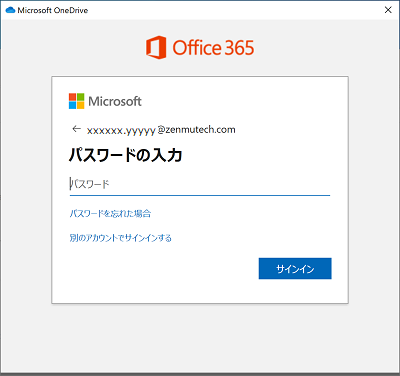Click the red square of Microsoft logo
The width and height of the screenshot is (400, 376).
72,97
